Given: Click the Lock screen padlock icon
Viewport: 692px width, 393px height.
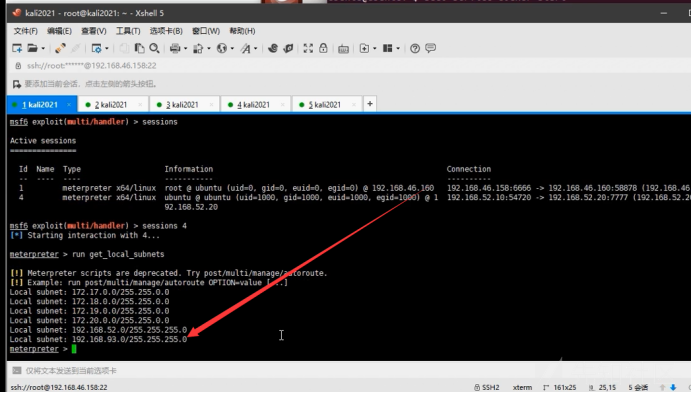Looking at the screenshot, I should pyautogui.click(x=323, y=48).
